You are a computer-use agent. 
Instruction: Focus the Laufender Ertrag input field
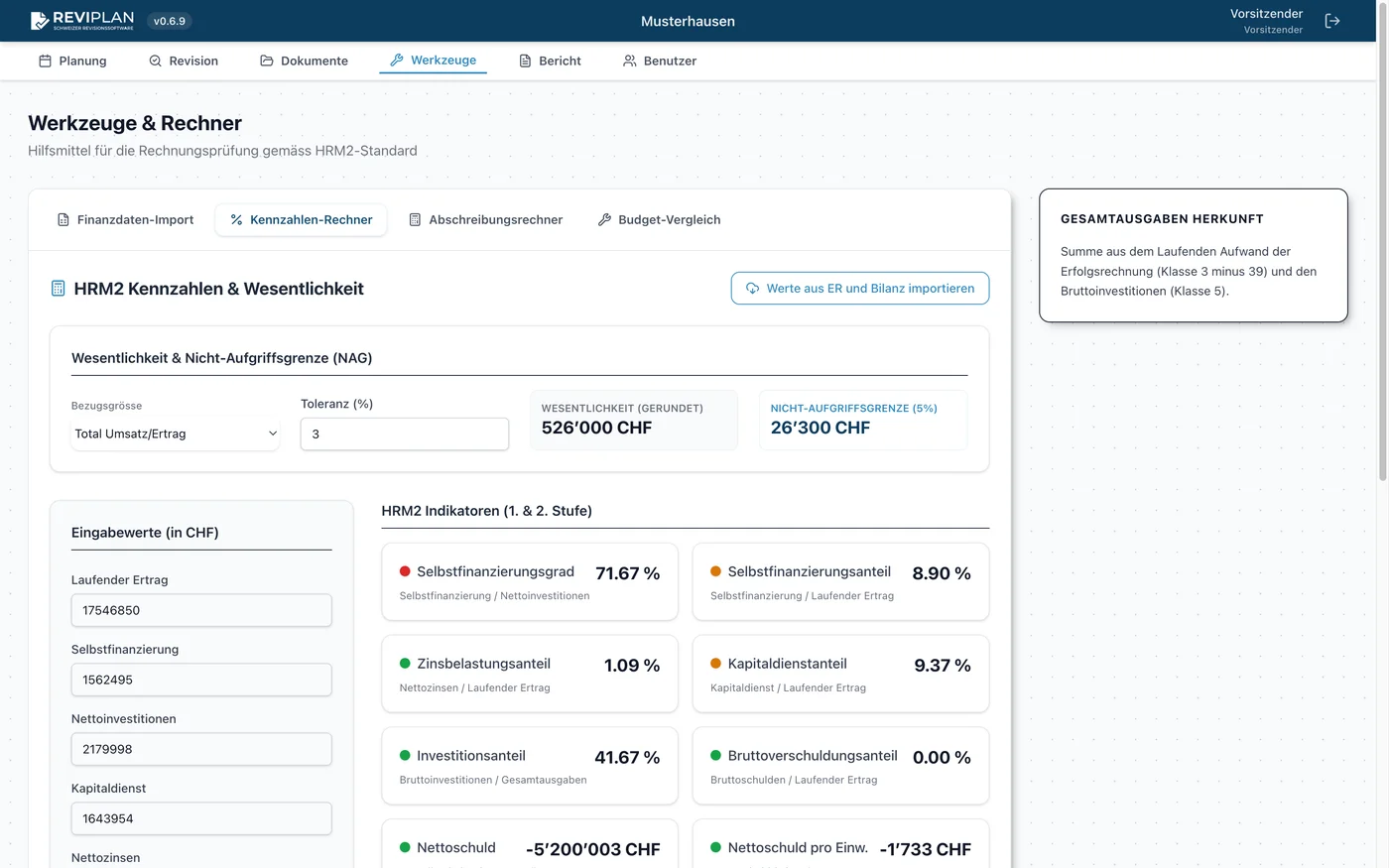201,610
